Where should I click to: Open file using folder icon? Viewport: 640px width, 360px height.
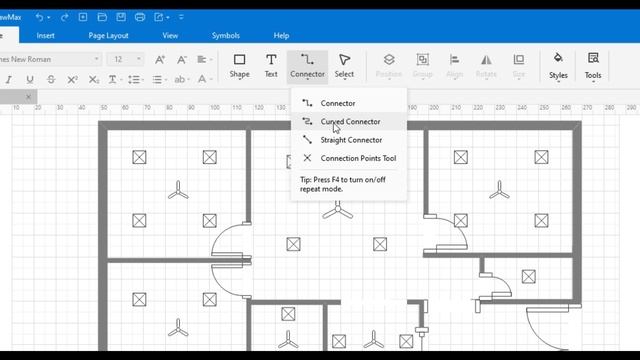tap(102, 17)
